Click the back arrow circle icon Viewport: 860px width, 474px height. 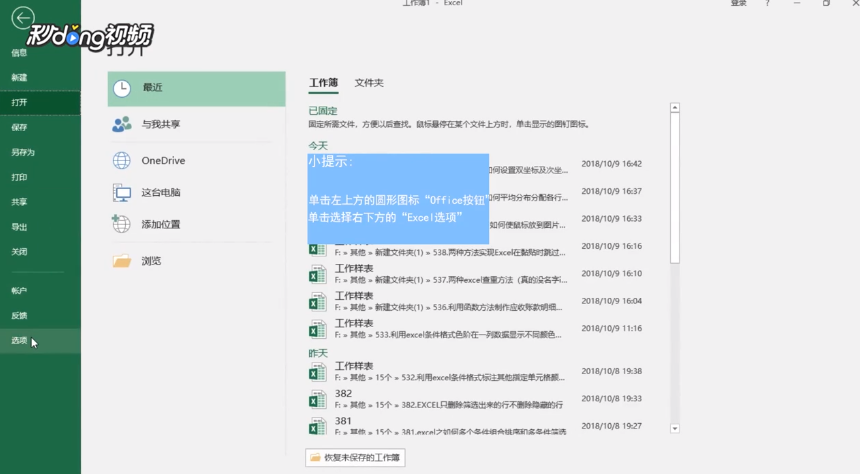click(23, 18)
